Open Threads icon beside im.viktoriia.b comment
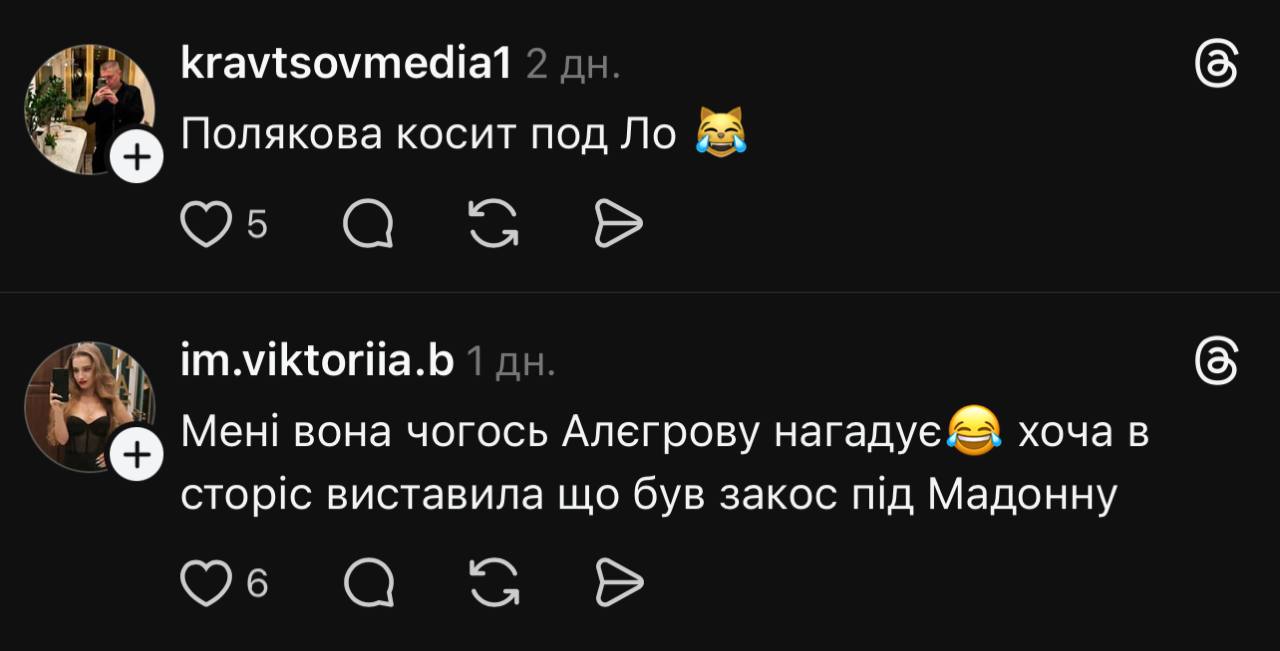 [1217, 362]
